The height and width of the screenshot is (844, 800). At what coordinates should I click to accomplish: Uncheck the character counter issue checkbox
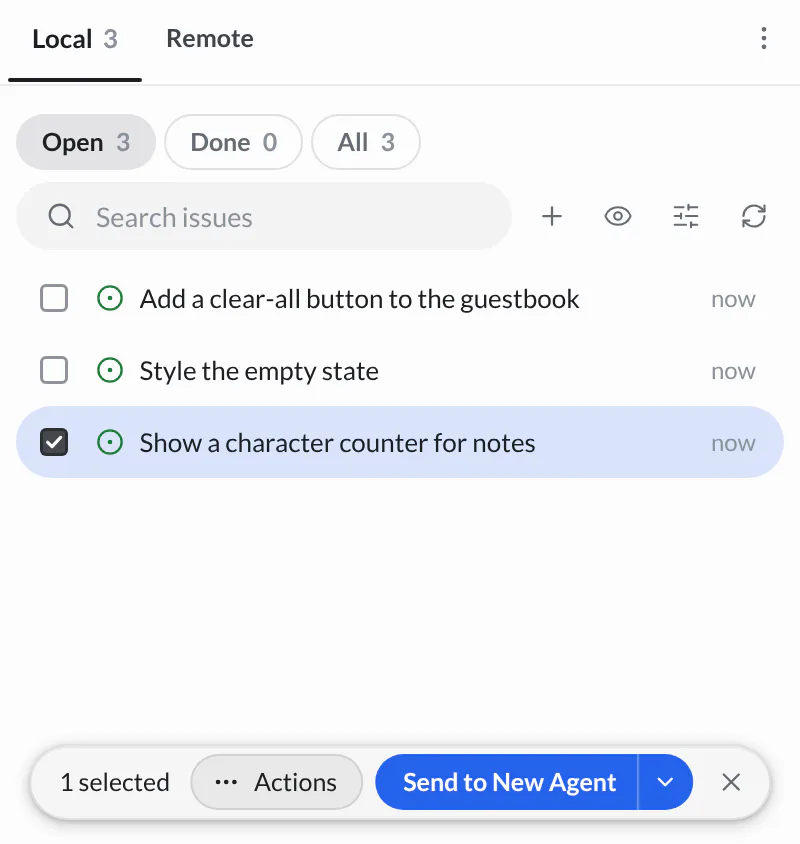point(54,442)
